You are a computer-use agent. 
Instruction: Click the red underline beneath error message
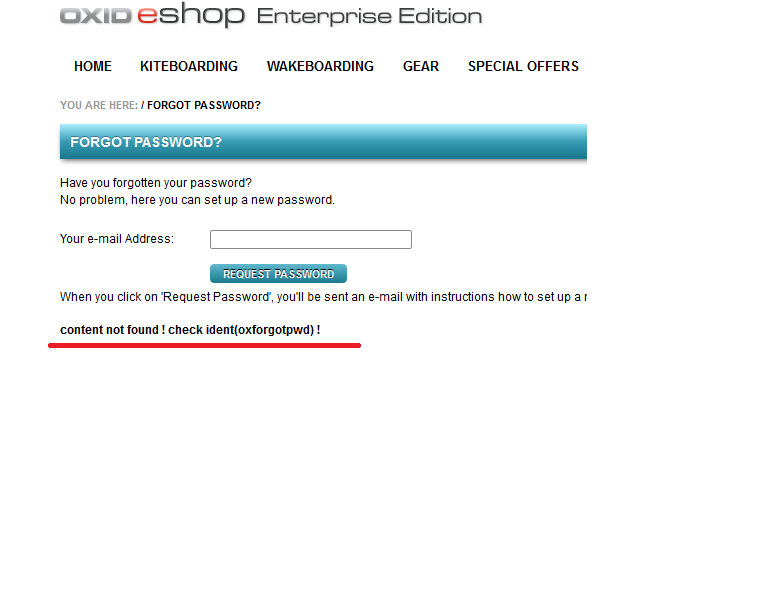tap(205, 346)
